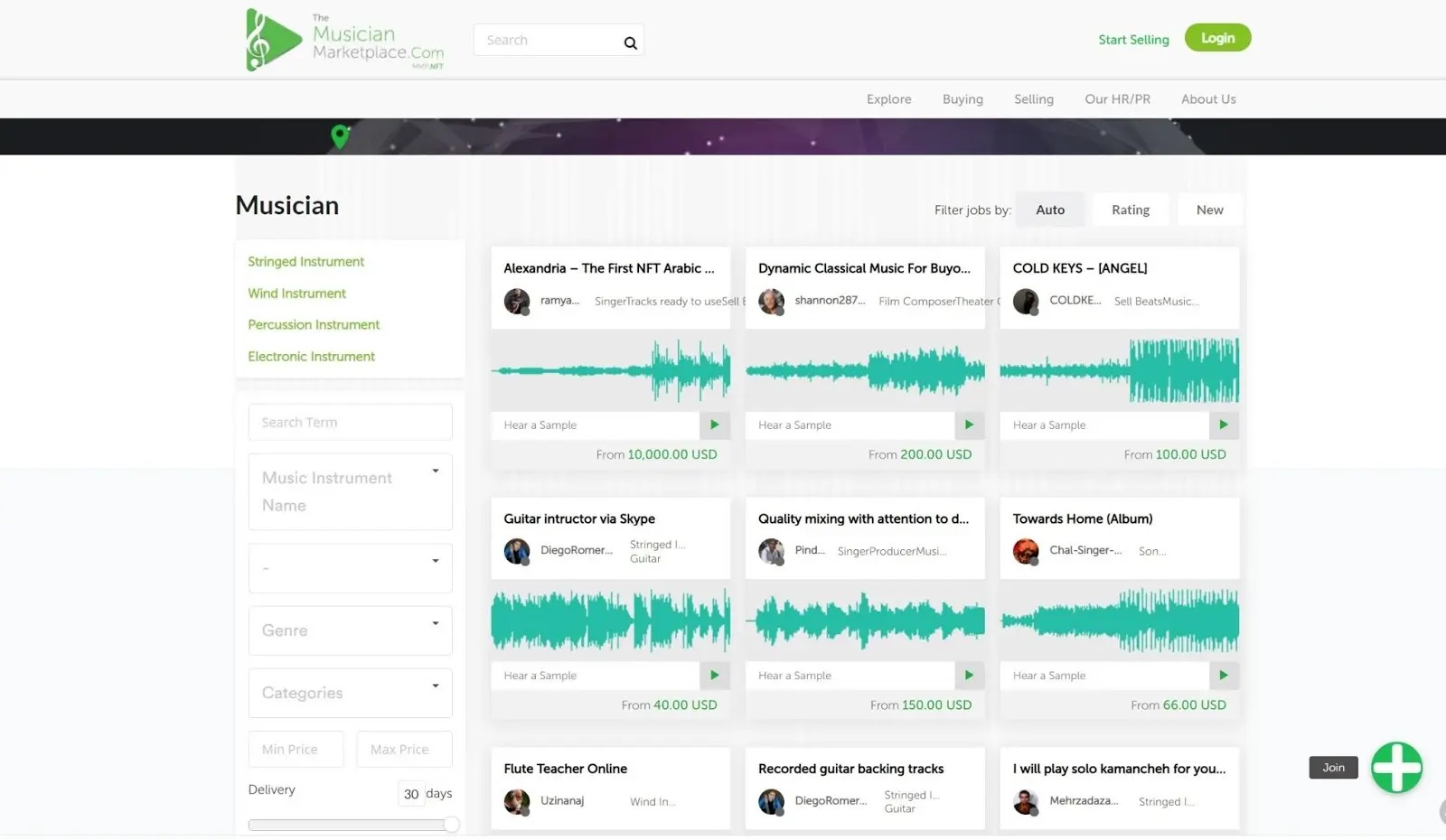Open the Music Instrument Name dropdown
Screen dimensions: 1446x840
point(350,491)
